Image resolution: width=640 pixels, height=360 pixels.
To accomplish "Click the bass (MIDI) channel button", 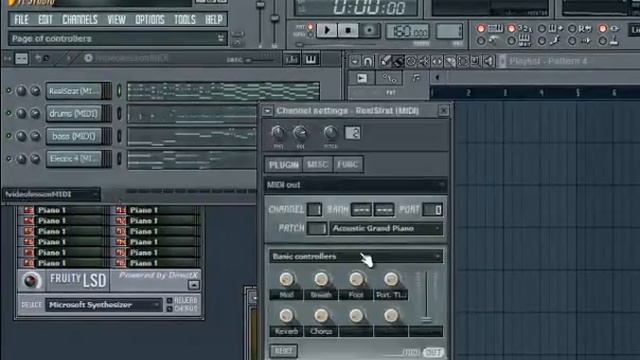I will pos(74,136).
